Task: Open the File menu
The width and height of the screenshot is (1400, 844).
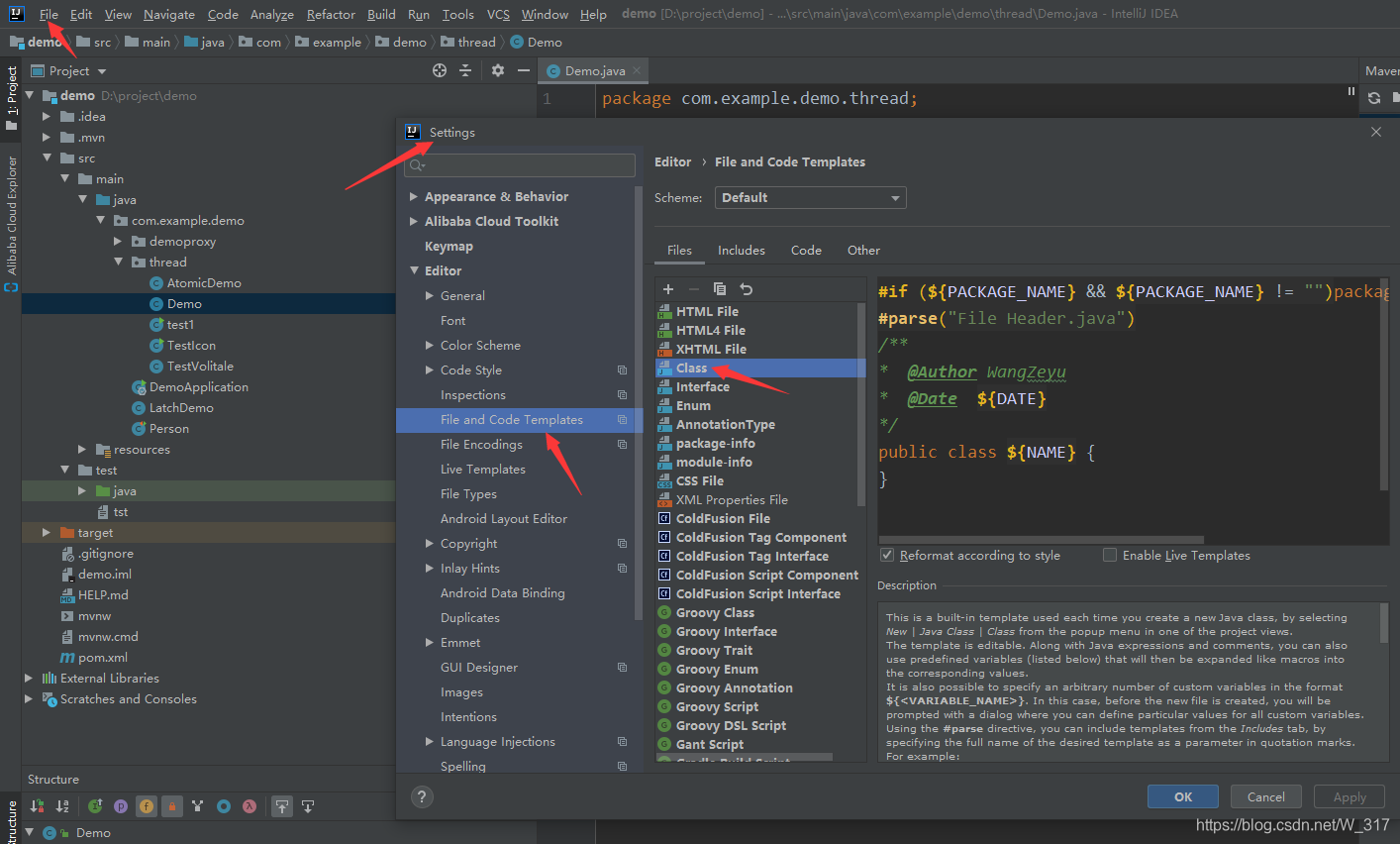Action: point(49,14)
